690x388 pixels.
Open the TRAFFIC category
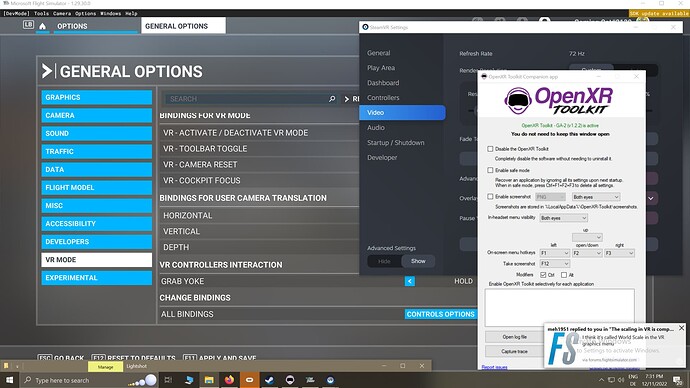[97, 151]
